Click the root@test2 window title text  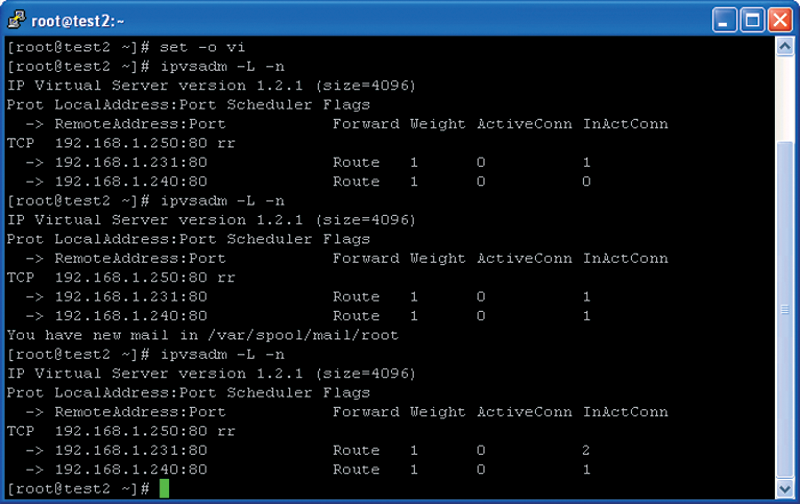[x=78, y=21]
